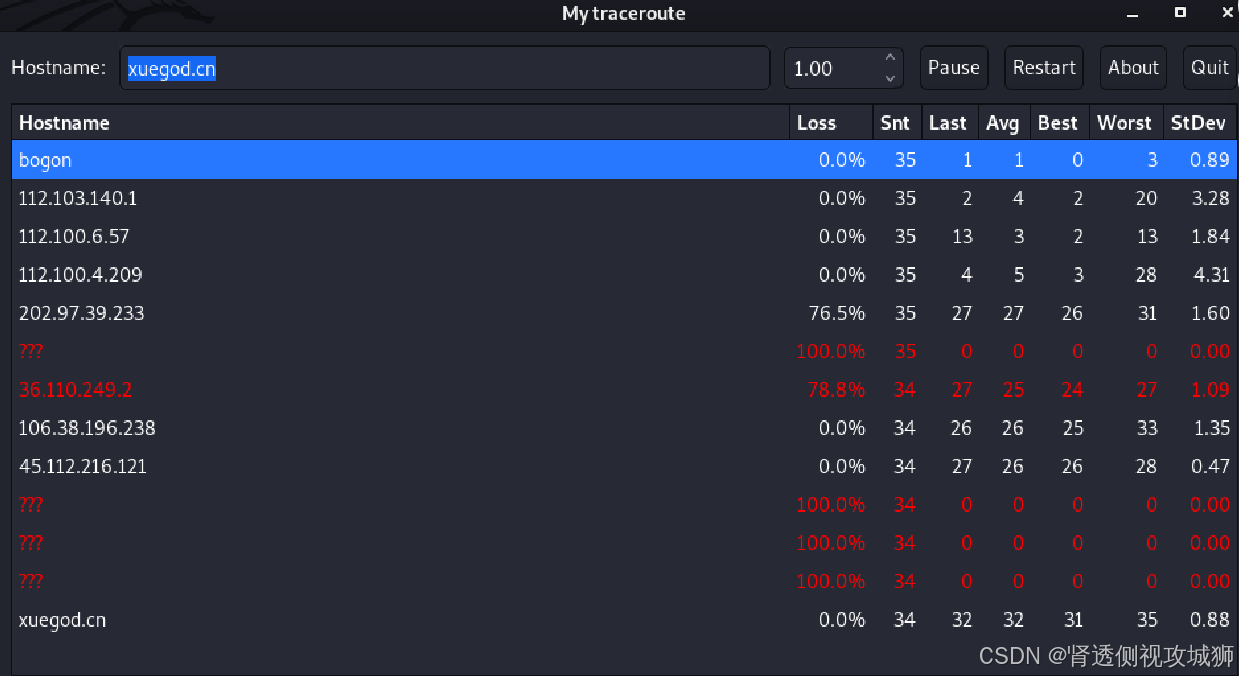The width and height of the screenshot is (1239, 676).
Task: Select the xuegod.cn row in the table
Action: tap(624, 620)
